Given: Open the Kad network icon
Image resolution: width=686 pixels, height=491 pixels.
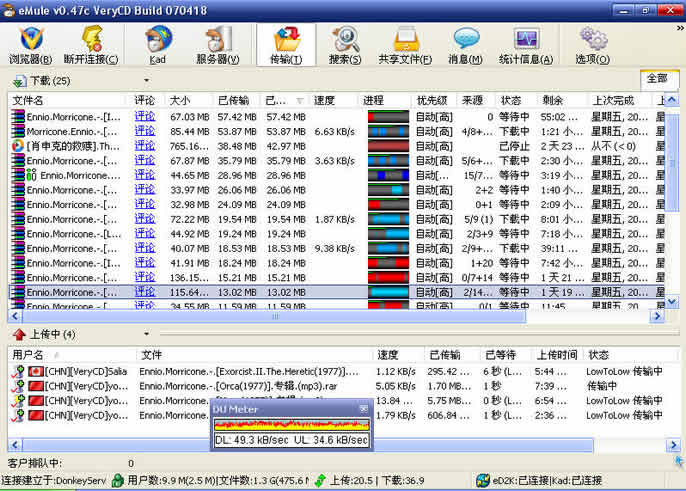Looking at the screenshot, I should [158, 45].
